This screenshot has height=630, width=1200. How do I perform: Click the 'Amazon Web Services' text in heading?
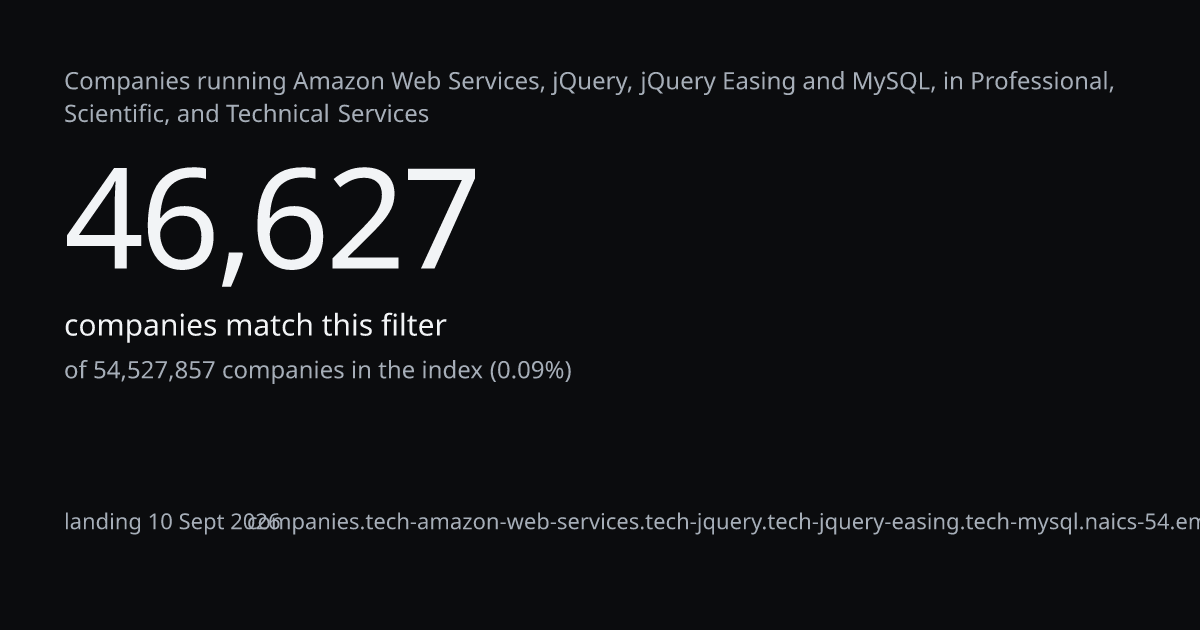pos(419,81)
